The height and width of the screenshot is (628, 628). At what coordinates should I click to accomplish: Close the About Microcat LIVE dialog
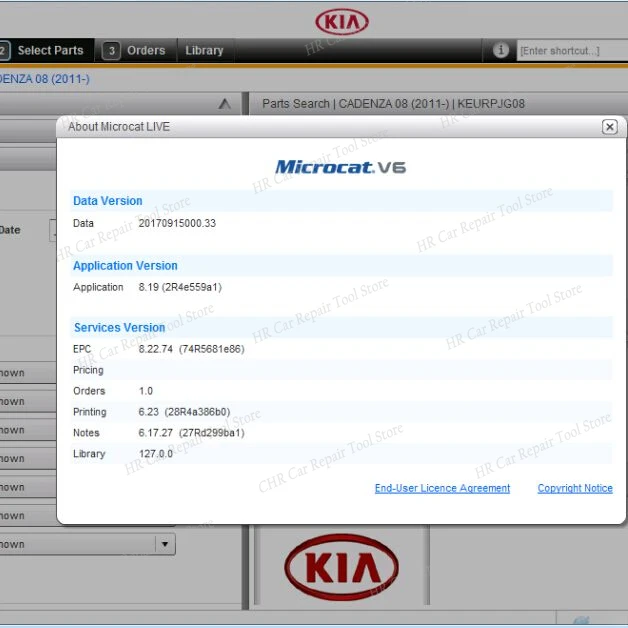(609, 127)
